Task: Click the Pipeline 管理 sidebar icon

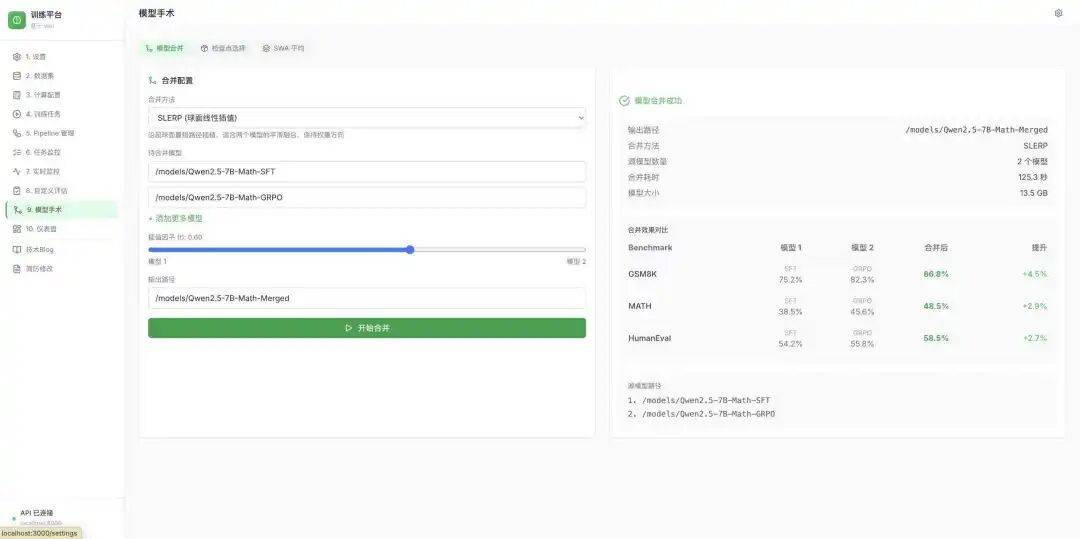Action: [x=16, y=133]
